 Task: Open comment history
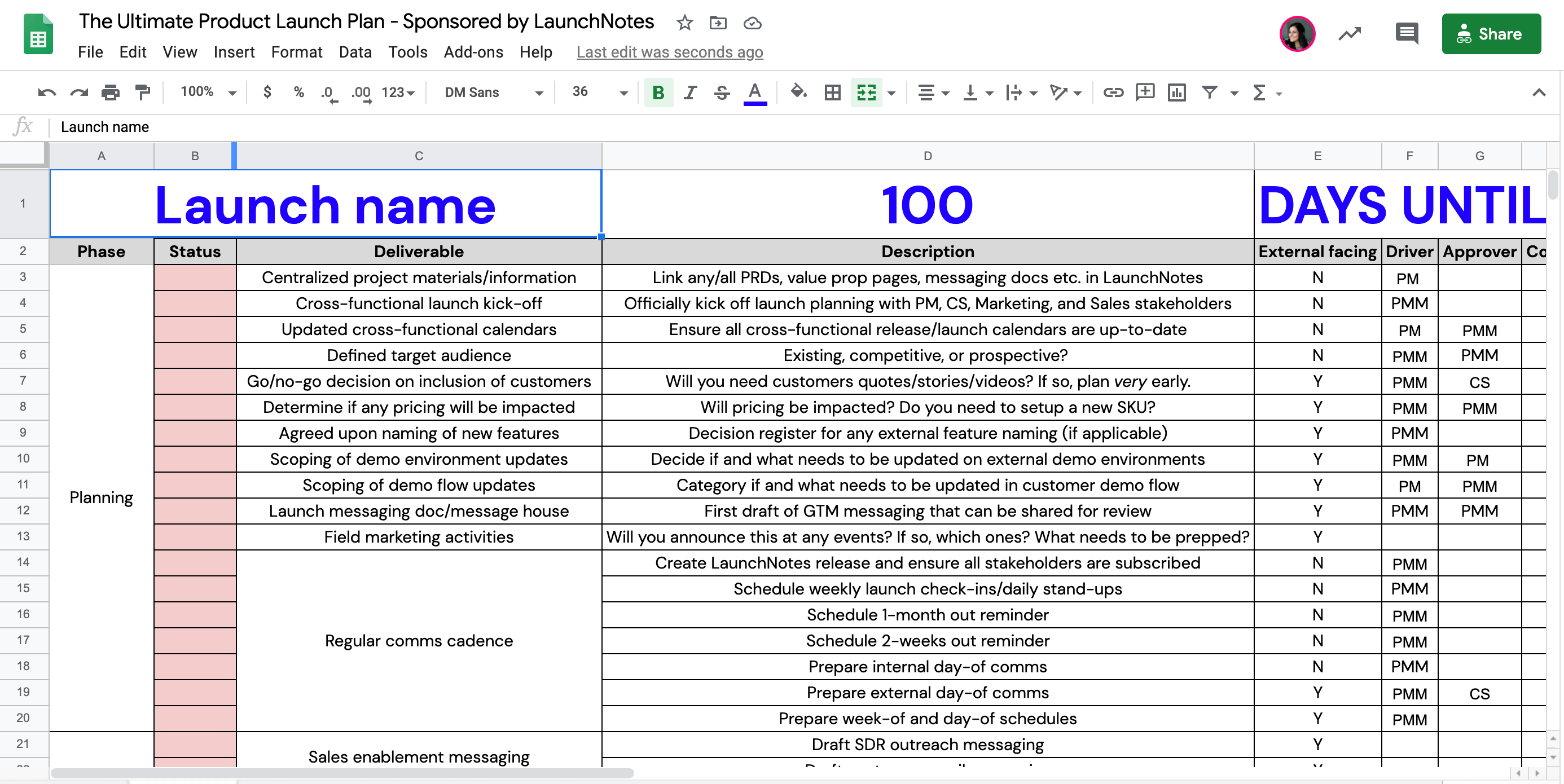click(x=1407, y=33)
